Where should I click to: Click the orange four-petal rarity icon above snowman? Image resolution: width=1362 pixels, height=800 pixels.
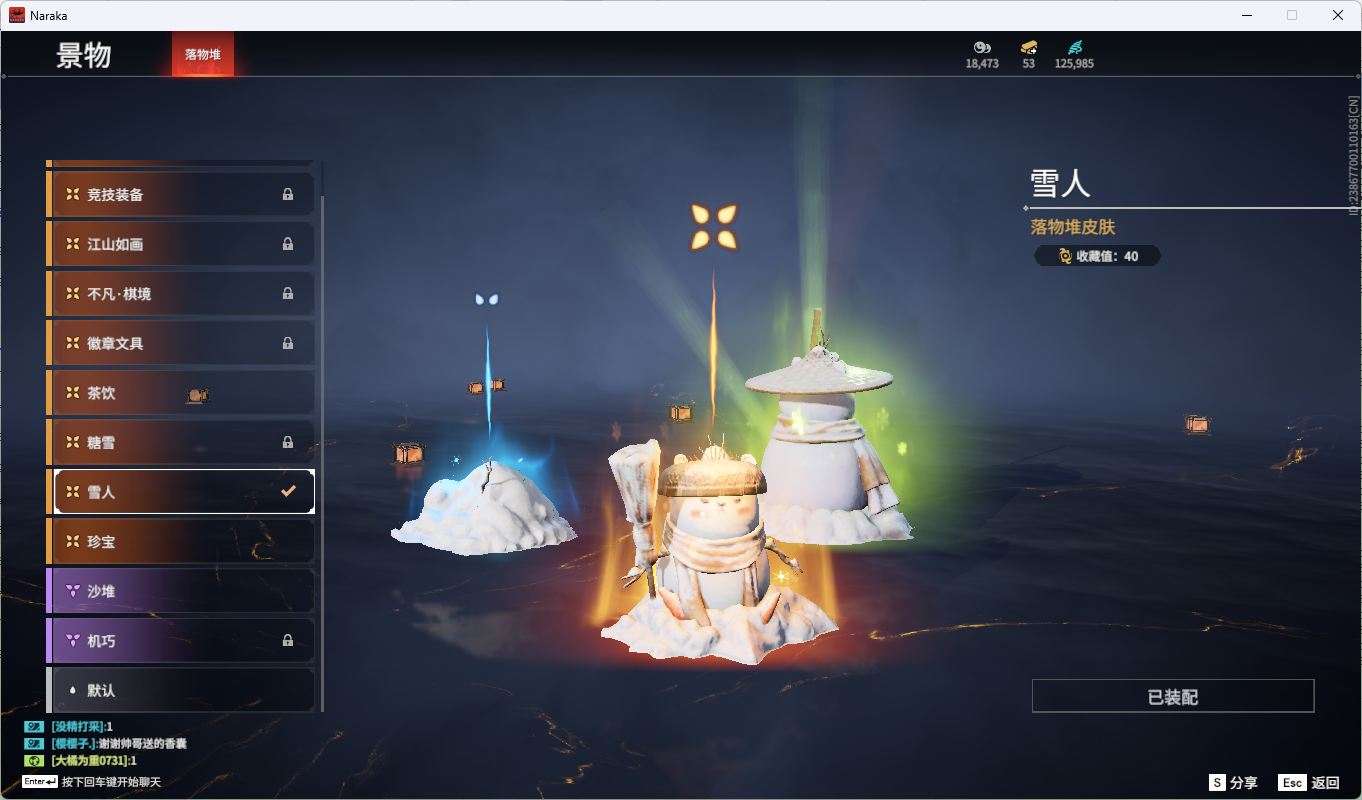coord(714,226)
